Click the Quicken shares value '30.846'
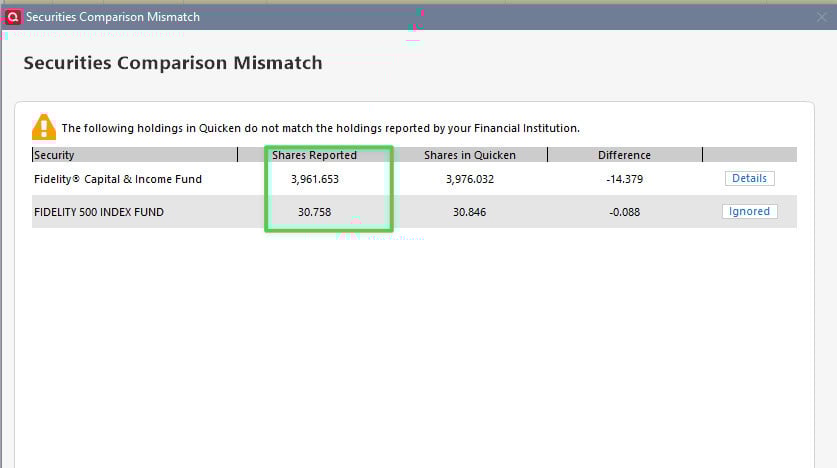837x468 pixels. (x=470, y=212)
